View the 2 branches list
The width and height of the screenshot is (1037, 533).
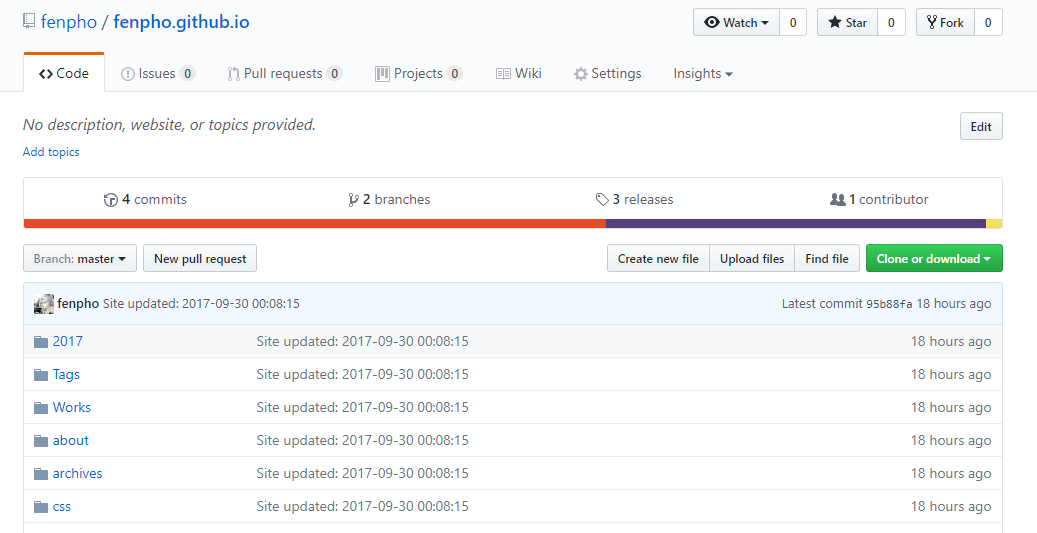coord(389,199)
